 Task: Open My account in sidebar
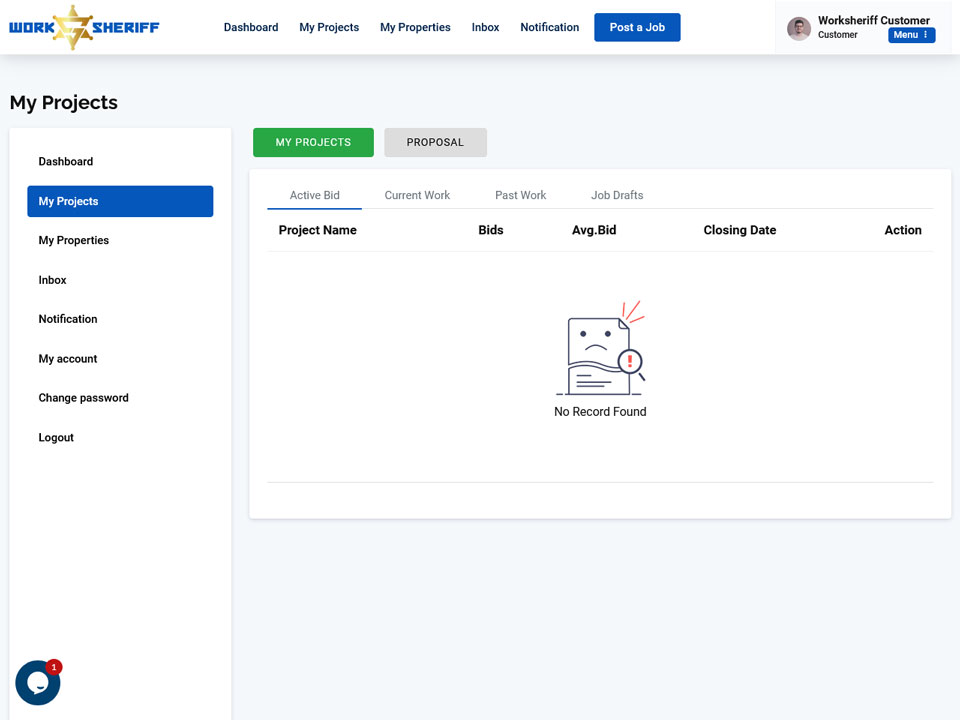(x=67, y=359)
